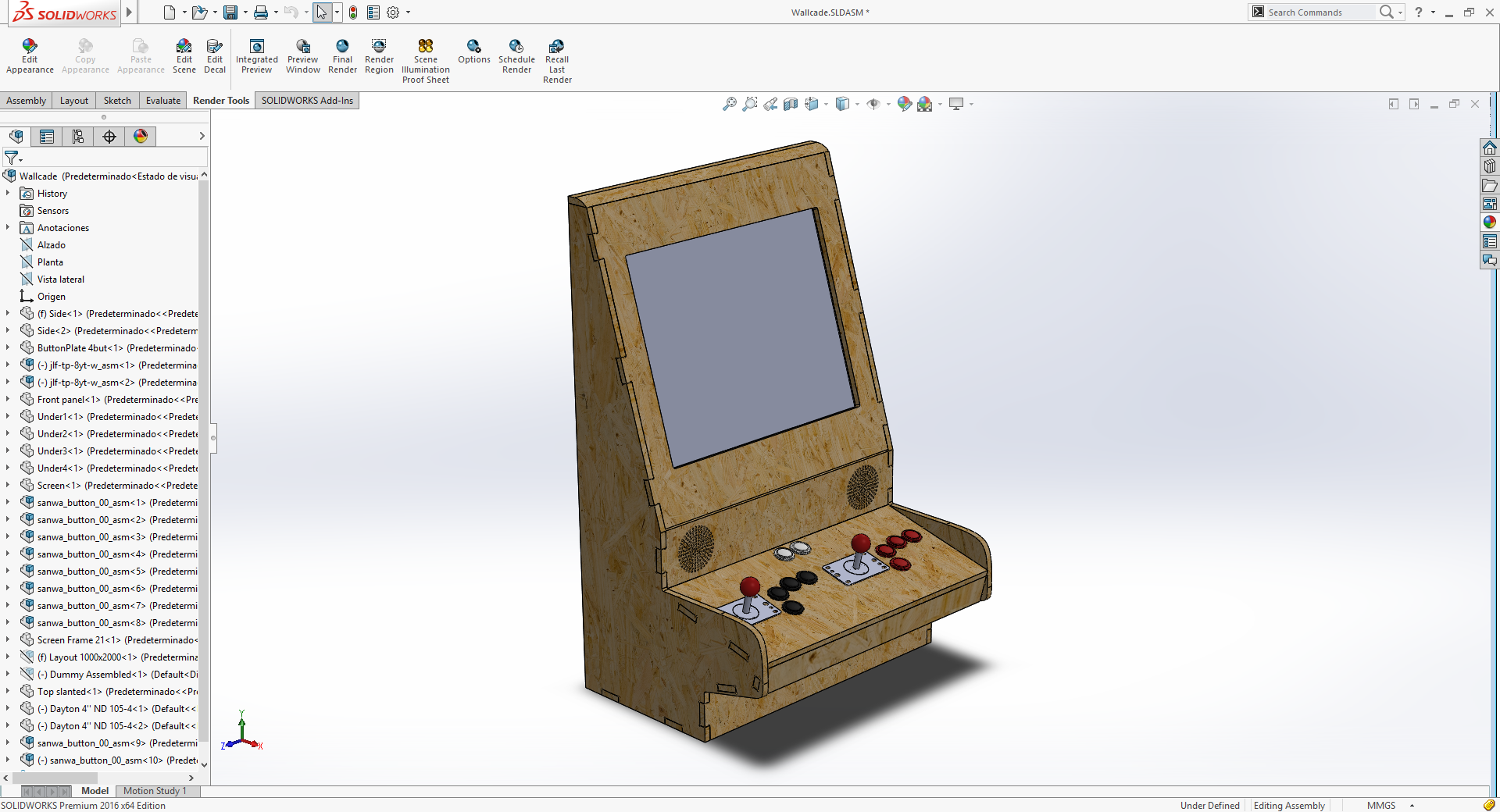
Task: Click Section View icon
Action: (791, 104)
